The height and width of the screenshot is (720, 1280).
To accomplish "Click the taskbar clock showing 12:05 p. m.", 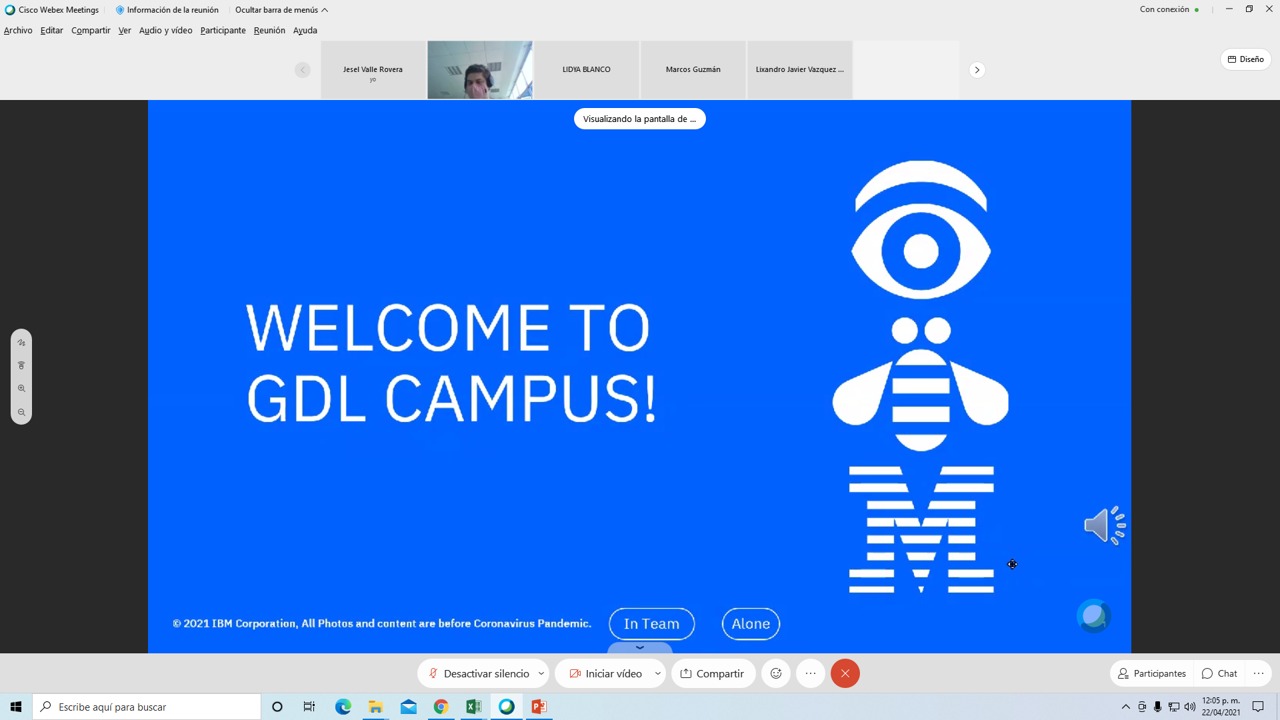I will click(1221, 707).
